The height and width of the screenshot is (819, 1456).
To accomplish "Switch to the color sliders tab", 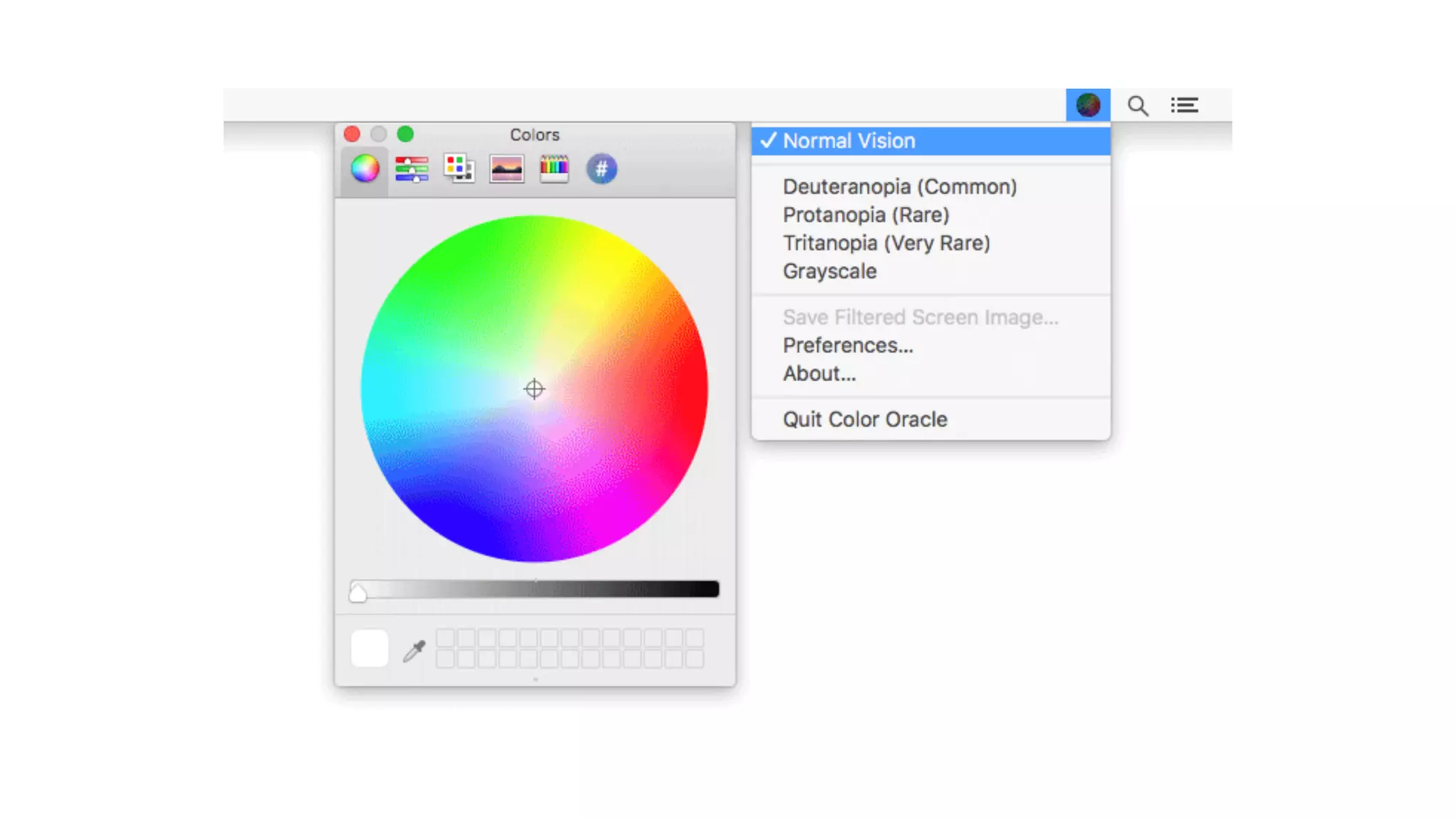I will [412, 169].
